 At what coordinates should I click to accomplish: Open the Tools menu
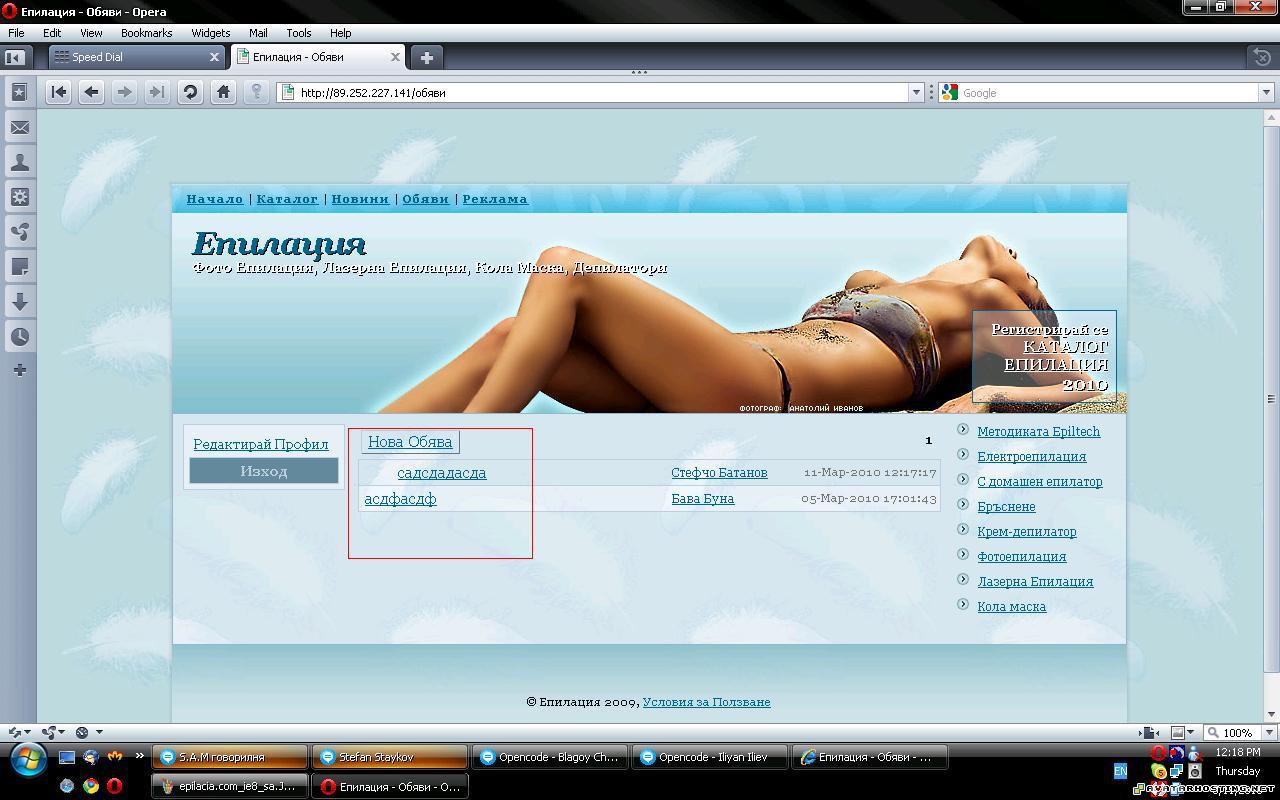(x=298, y=32)
